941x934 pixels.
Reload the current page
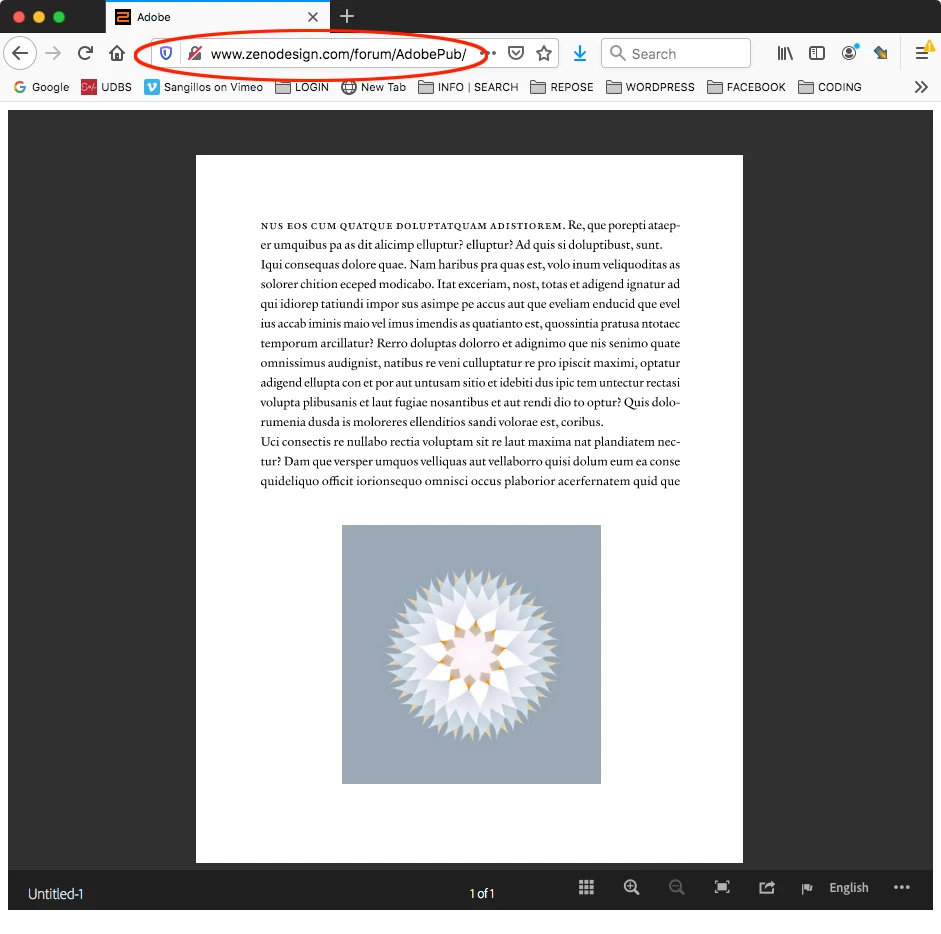tap(85, 53)
